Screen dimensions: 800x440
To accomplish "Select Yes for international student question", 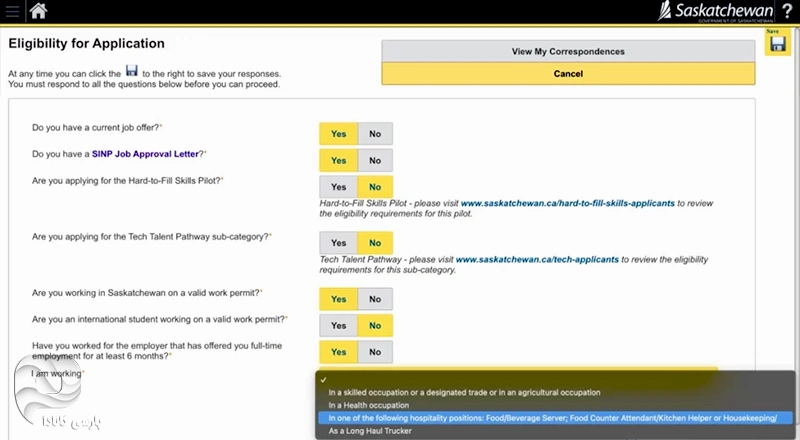I will 338,325.
